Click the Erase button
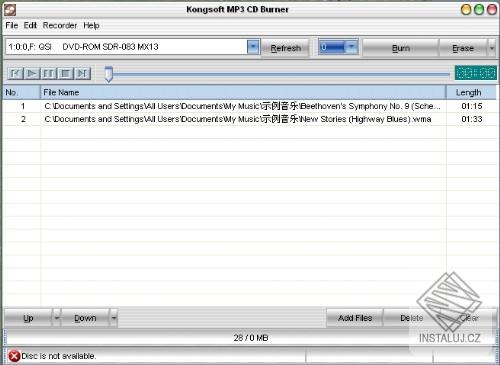The height and width of the screenshot is (365, 500). coord(463,48)
